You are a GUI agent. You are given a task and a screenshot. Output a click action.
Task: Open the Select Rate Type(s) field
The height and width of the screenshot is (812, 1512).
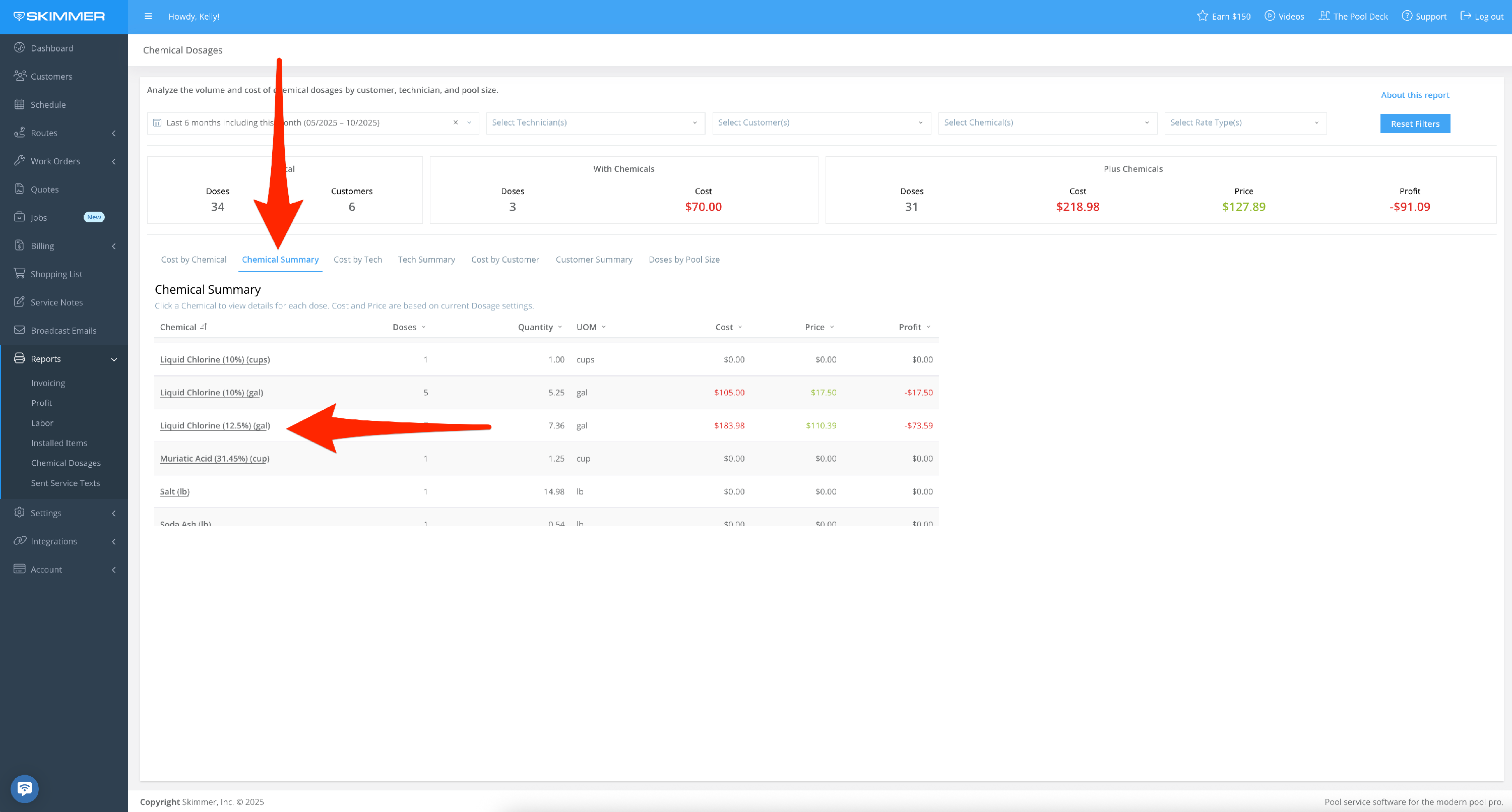point(1244,122)
